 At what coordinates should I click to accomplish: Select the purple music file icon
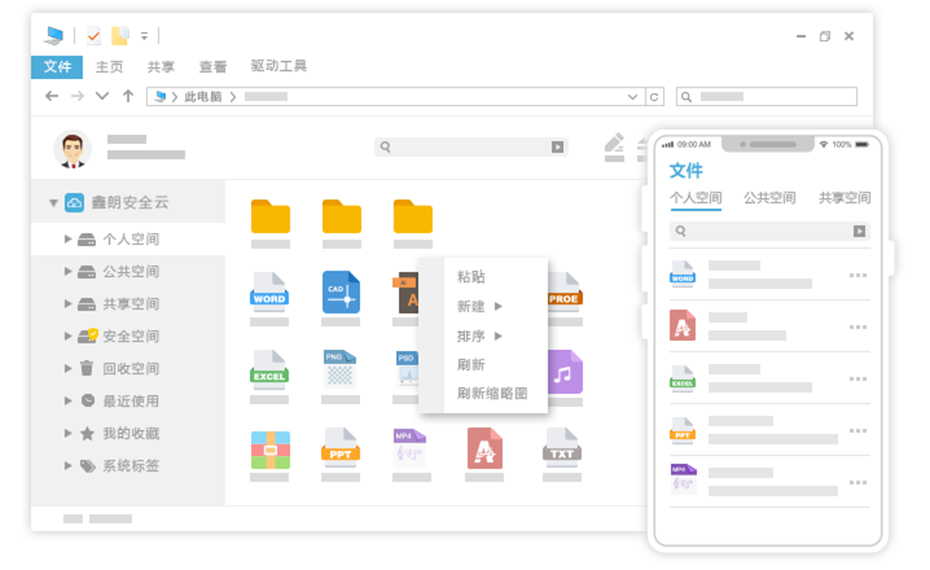pyautogui.click(x=563, y=371)
